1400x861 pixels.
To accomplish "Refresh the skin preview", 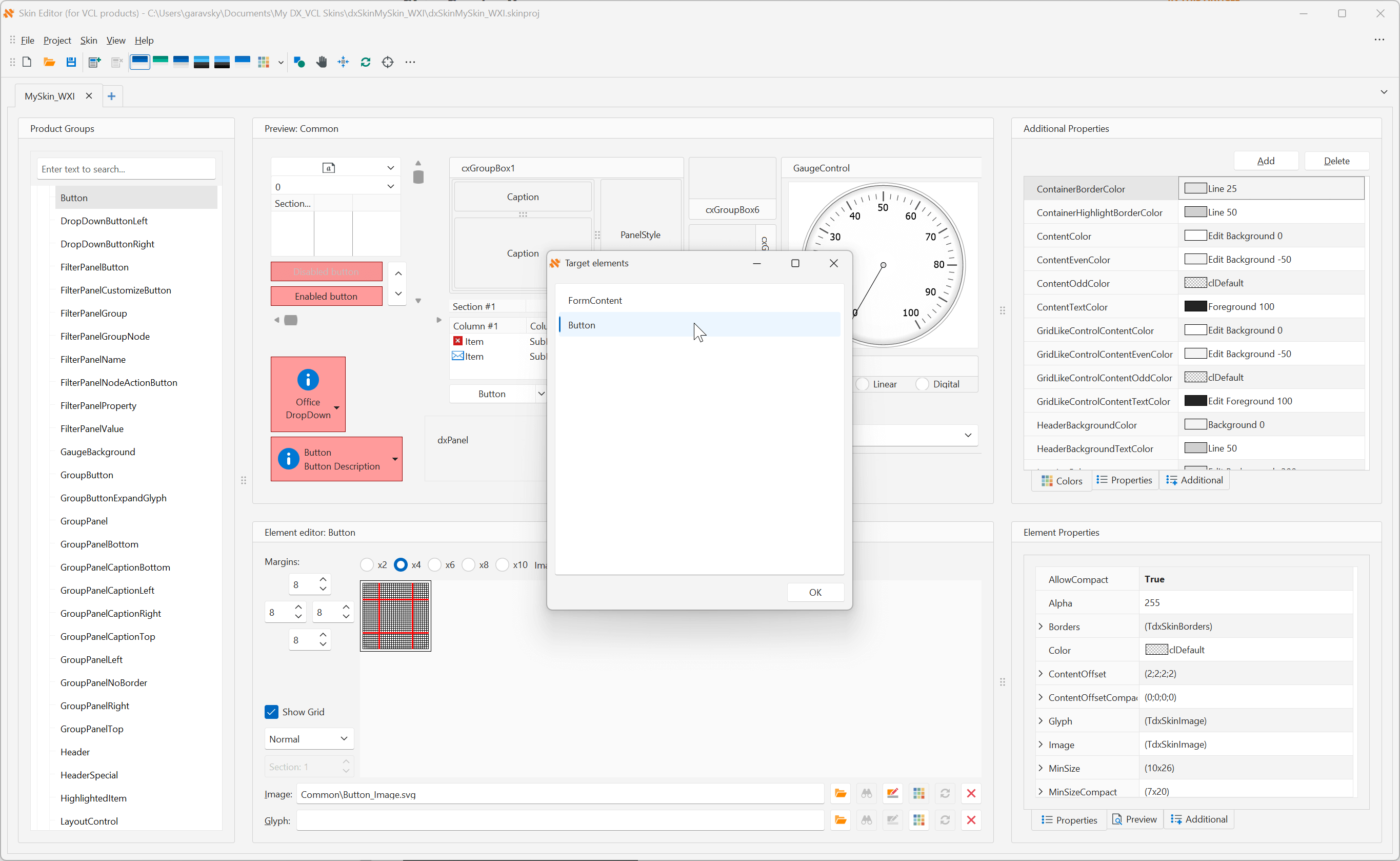I will pos(366,62).
